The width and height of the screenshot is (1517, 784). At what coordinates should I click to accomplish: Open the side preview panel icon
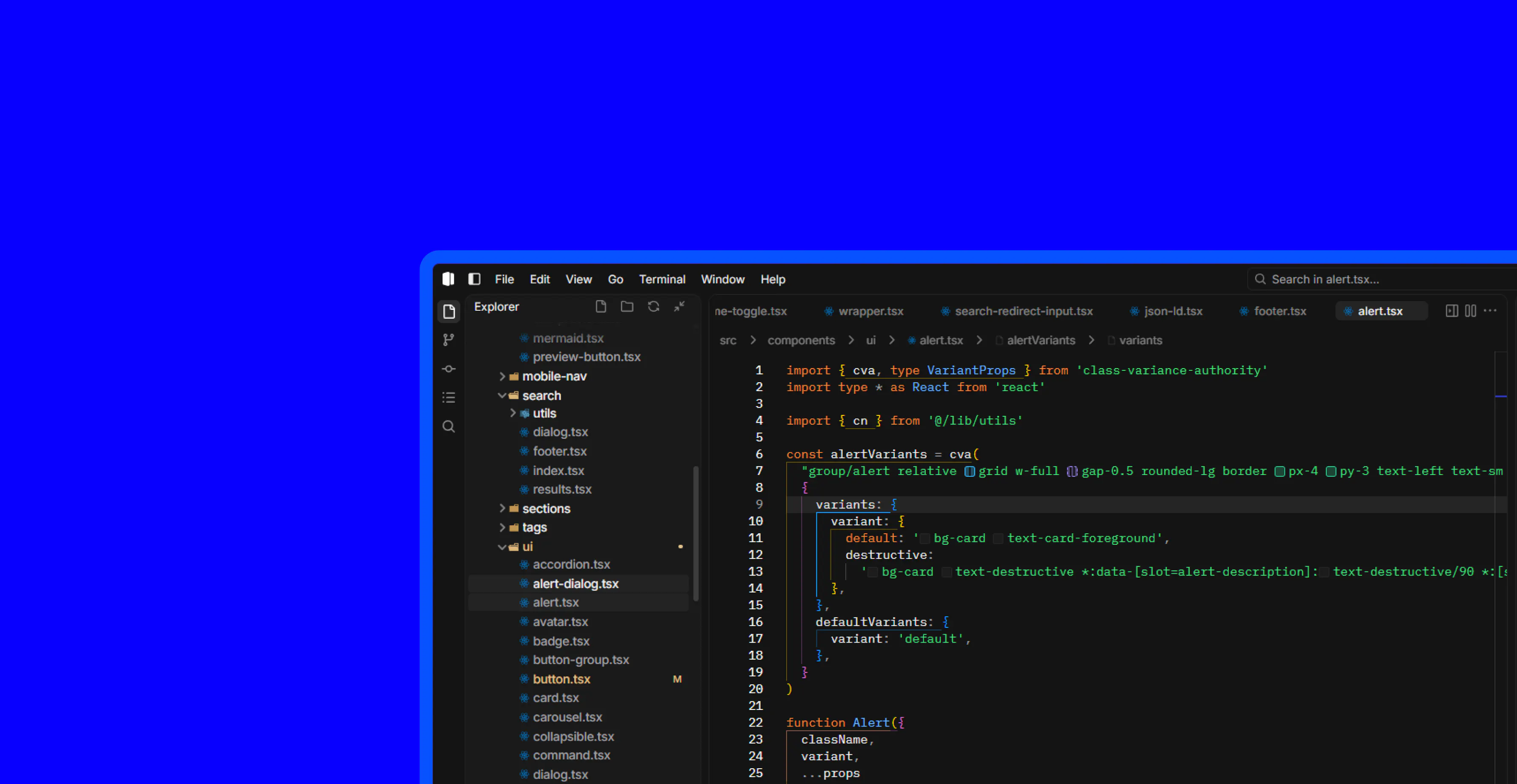1452,310
